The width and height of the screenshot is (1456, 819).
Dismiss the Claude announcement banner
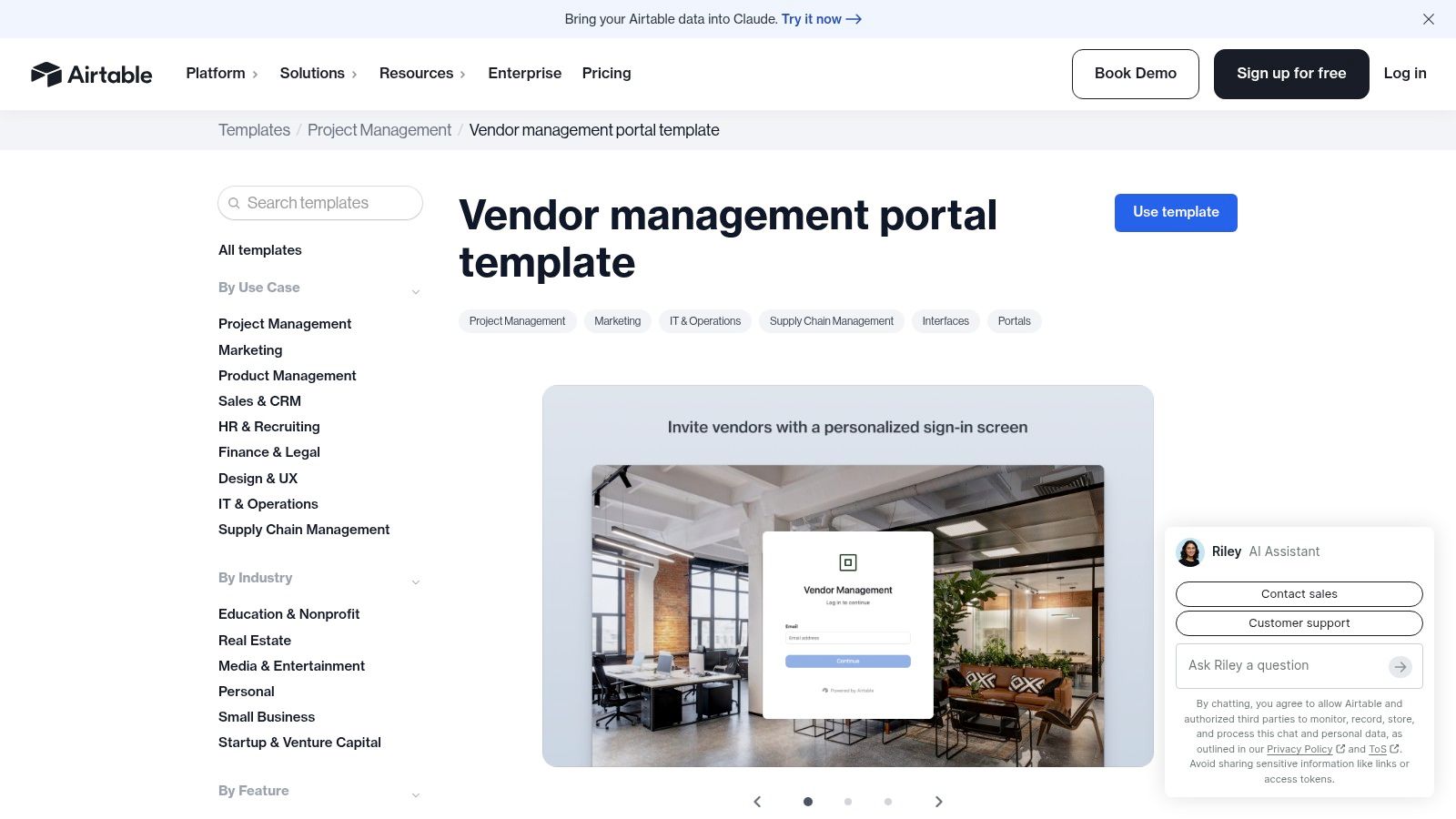1429,19
